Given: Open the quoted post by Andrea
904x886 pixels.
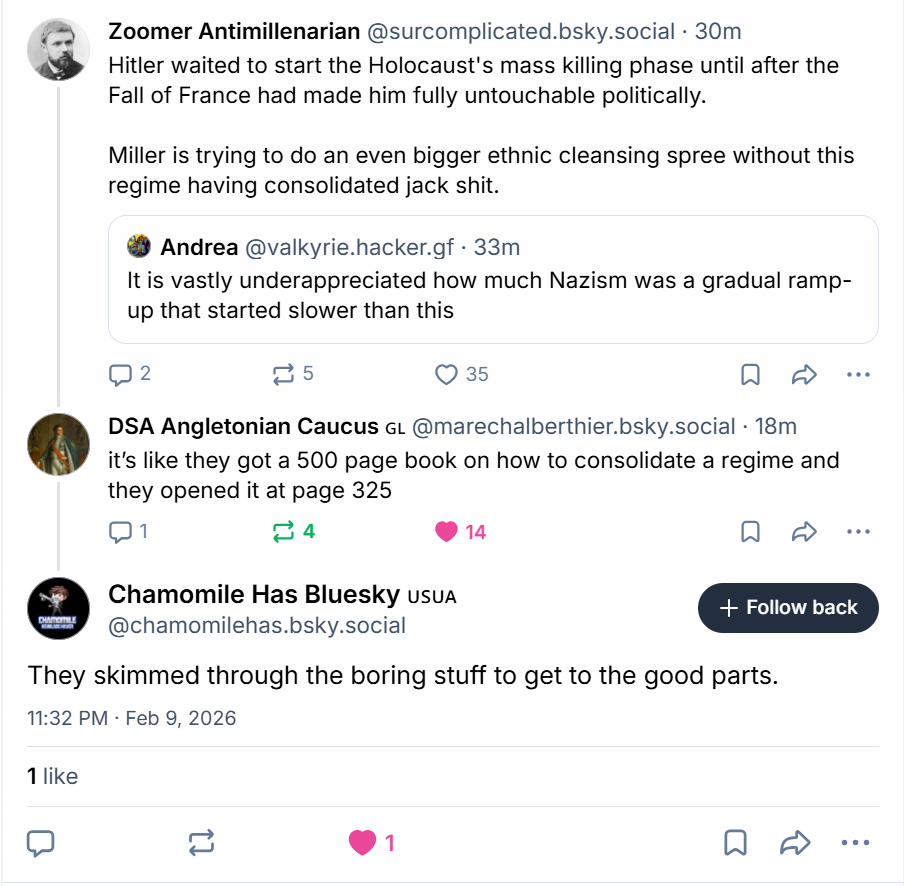Looking at the screenshot, I should (x=492, y=280).
